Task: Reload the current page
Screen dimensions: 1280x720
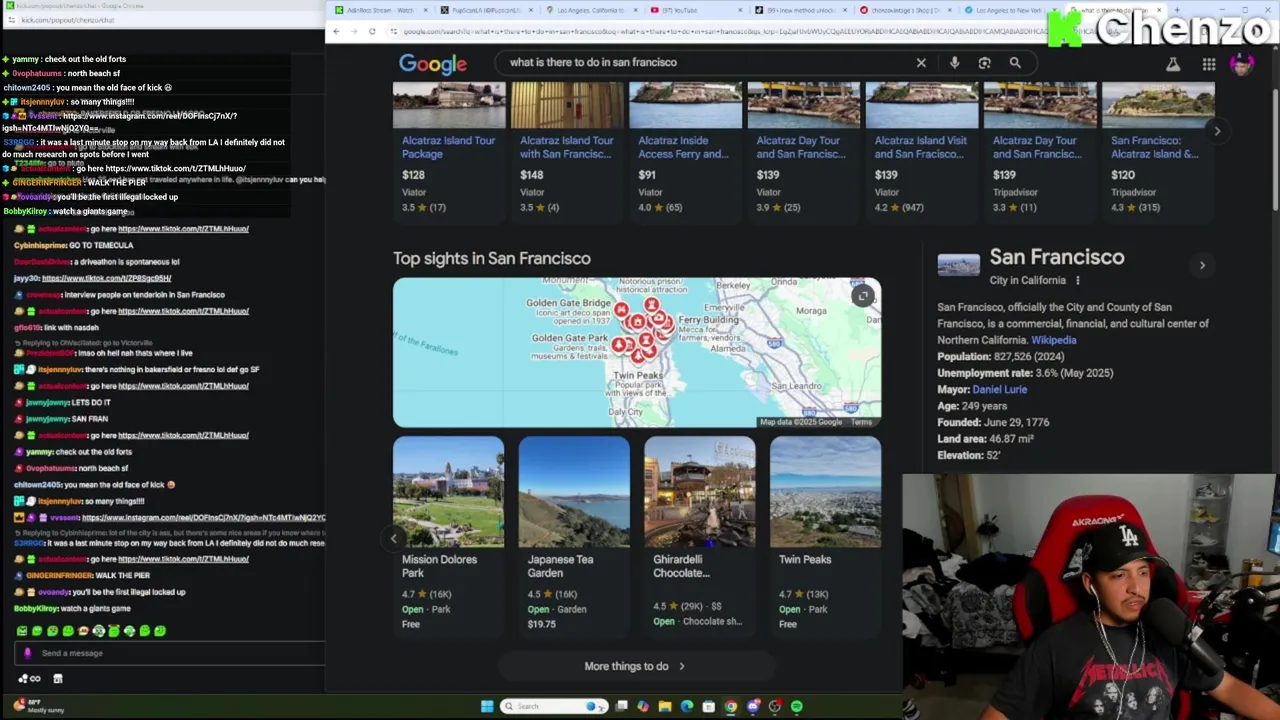Action: coord(372,31)
